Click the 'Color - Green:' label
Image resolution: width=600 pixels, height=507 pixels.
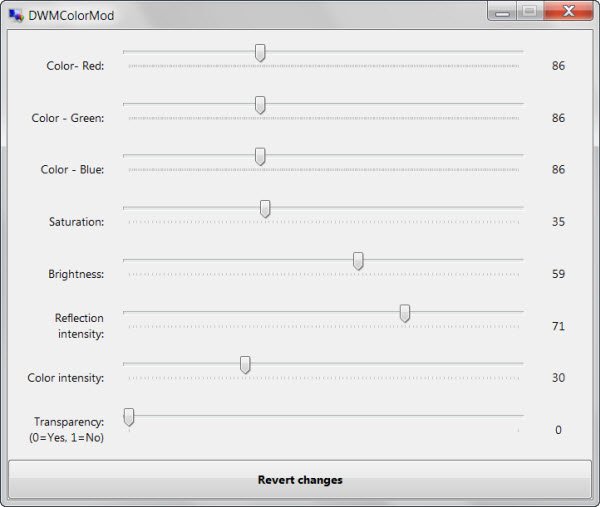(x=68, y=118)
